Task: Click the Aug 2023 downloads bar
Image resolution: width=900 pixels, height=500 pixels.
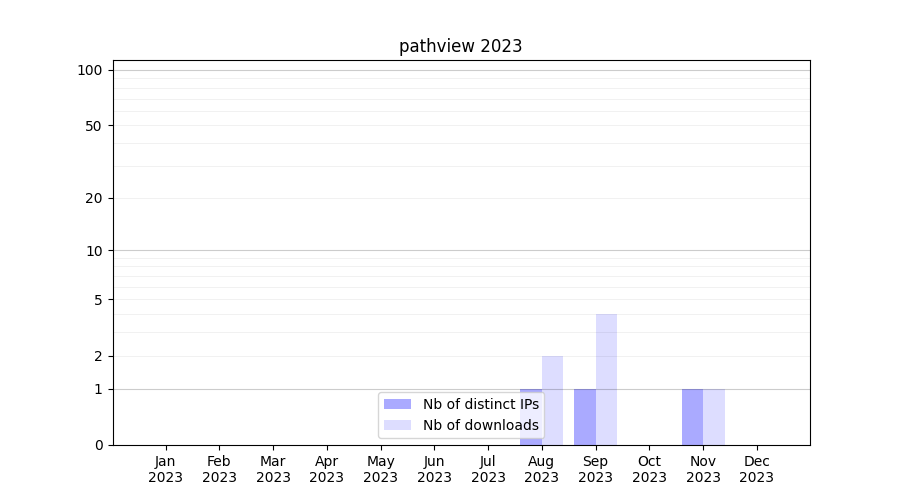Action: (552, 400)
